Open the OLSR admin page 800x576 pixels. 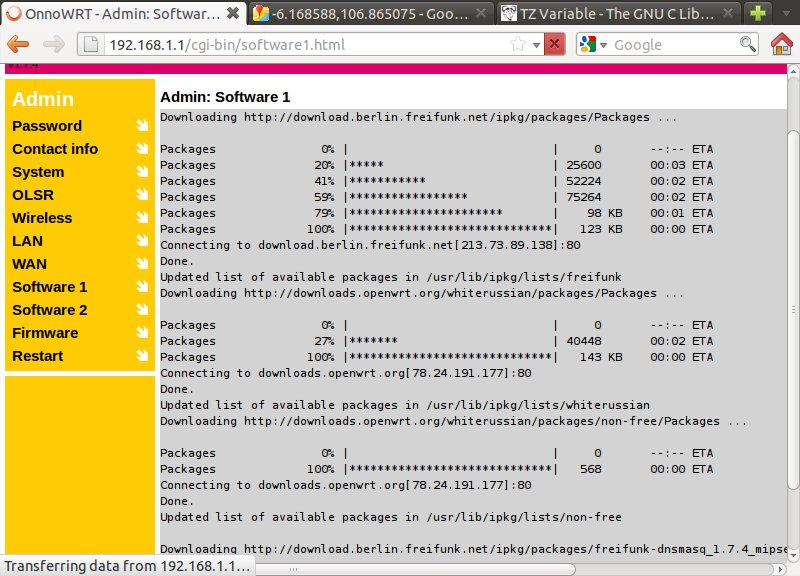coord(33,195)
